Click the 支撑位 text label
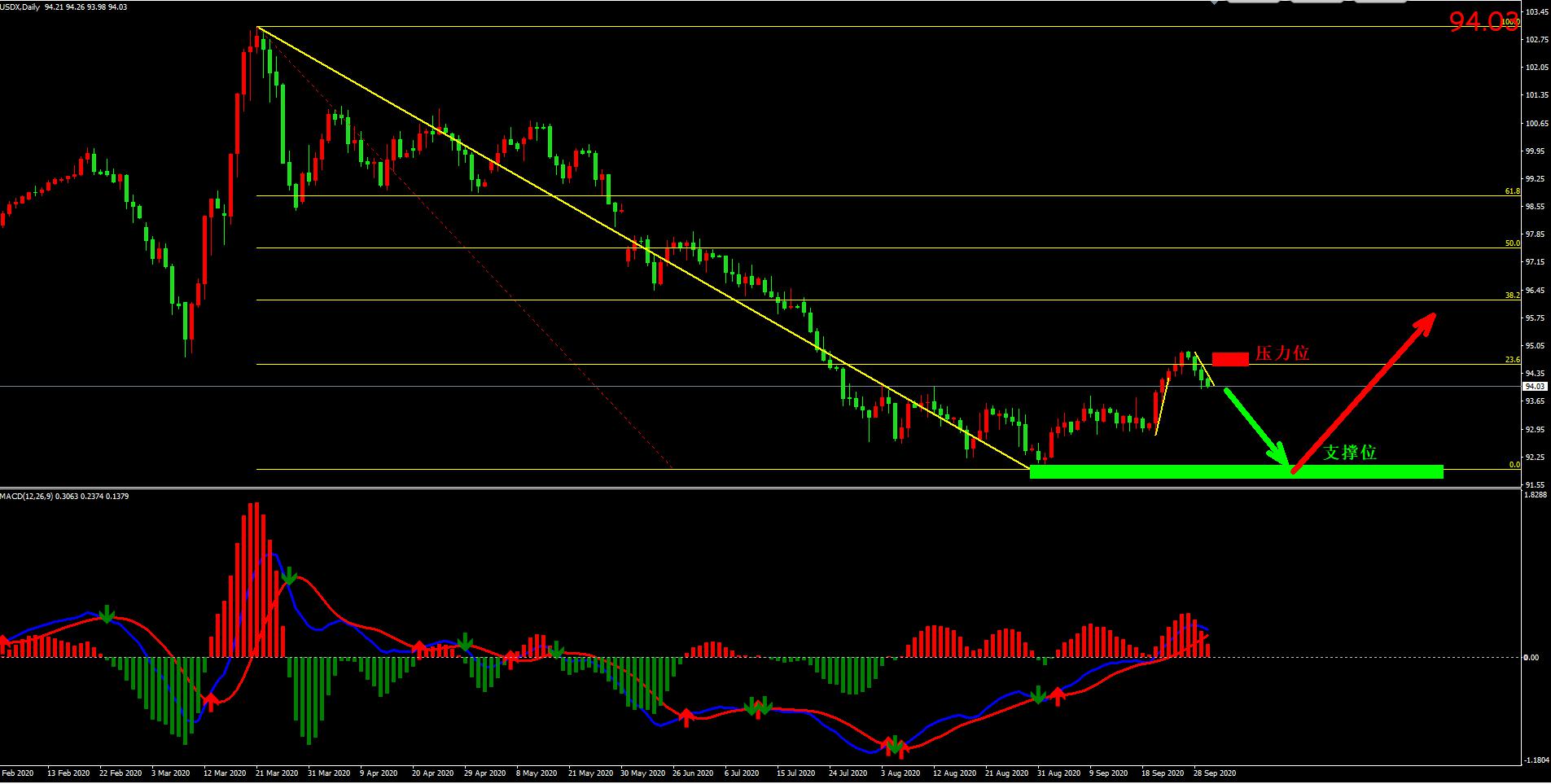Viewport: 1551px width, 784px height. [x=1349, y=453]
